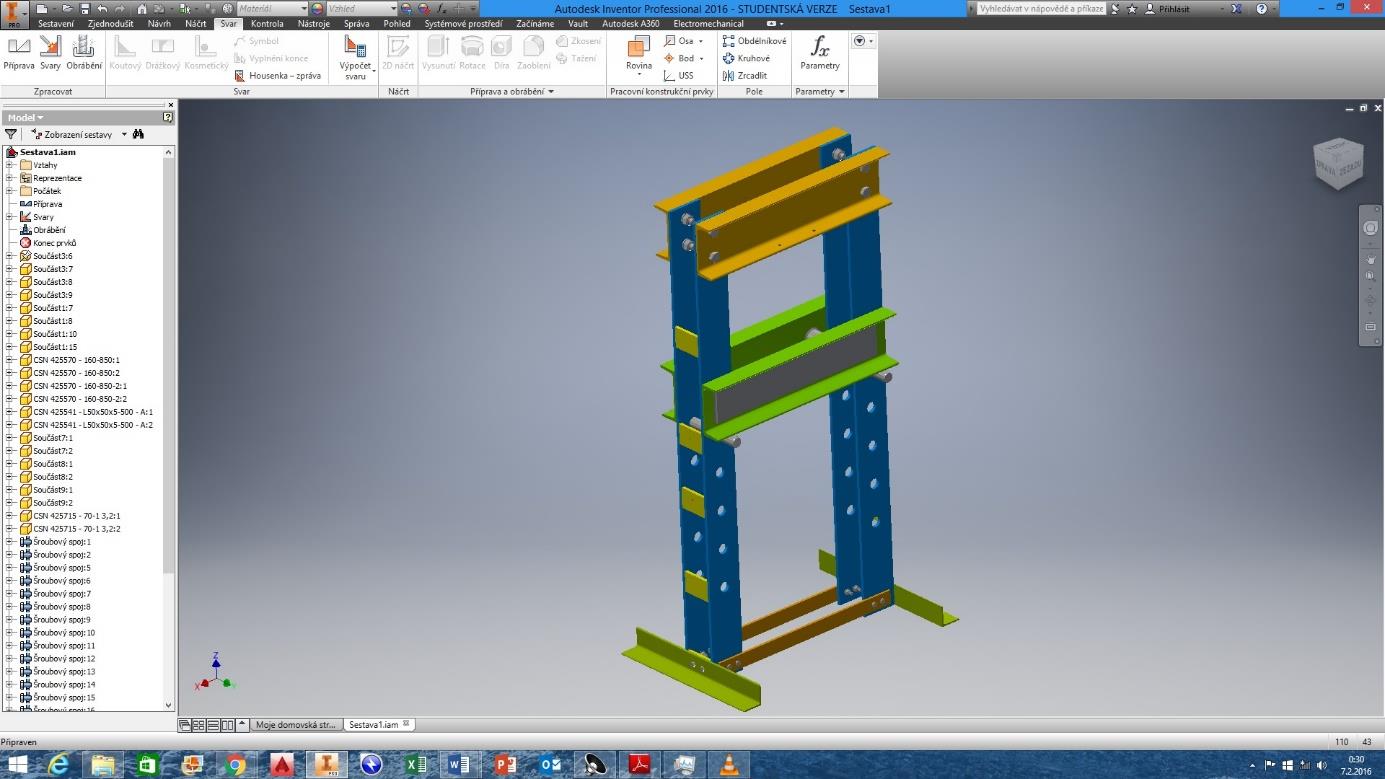Screen dimensions: 1385x779
Task: Select the Obrábění machining tool
Action: pos(84,53)
